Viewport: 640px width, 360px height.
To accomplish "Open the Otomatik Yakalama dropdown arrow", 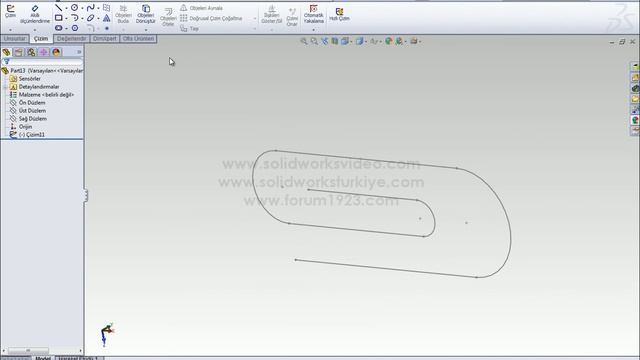I will pos(313,30).
